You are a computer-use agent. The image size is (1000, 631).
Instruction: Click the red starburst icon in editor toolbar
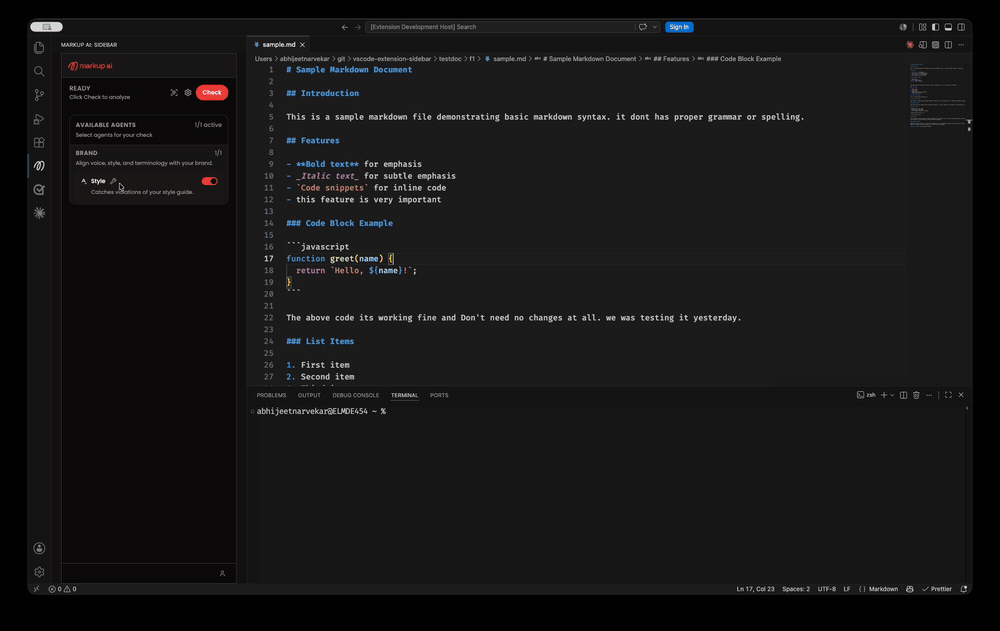click(910, 45)
